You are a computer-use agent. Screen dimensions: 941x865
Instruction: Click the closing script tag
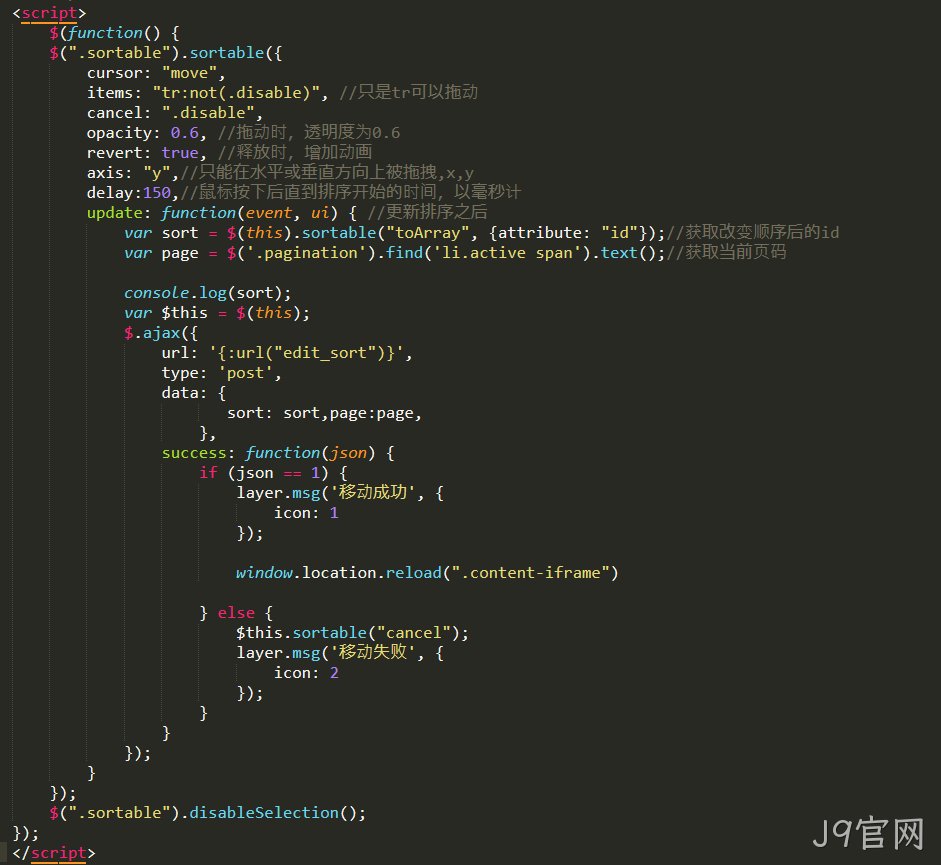[x=53, y=852]
